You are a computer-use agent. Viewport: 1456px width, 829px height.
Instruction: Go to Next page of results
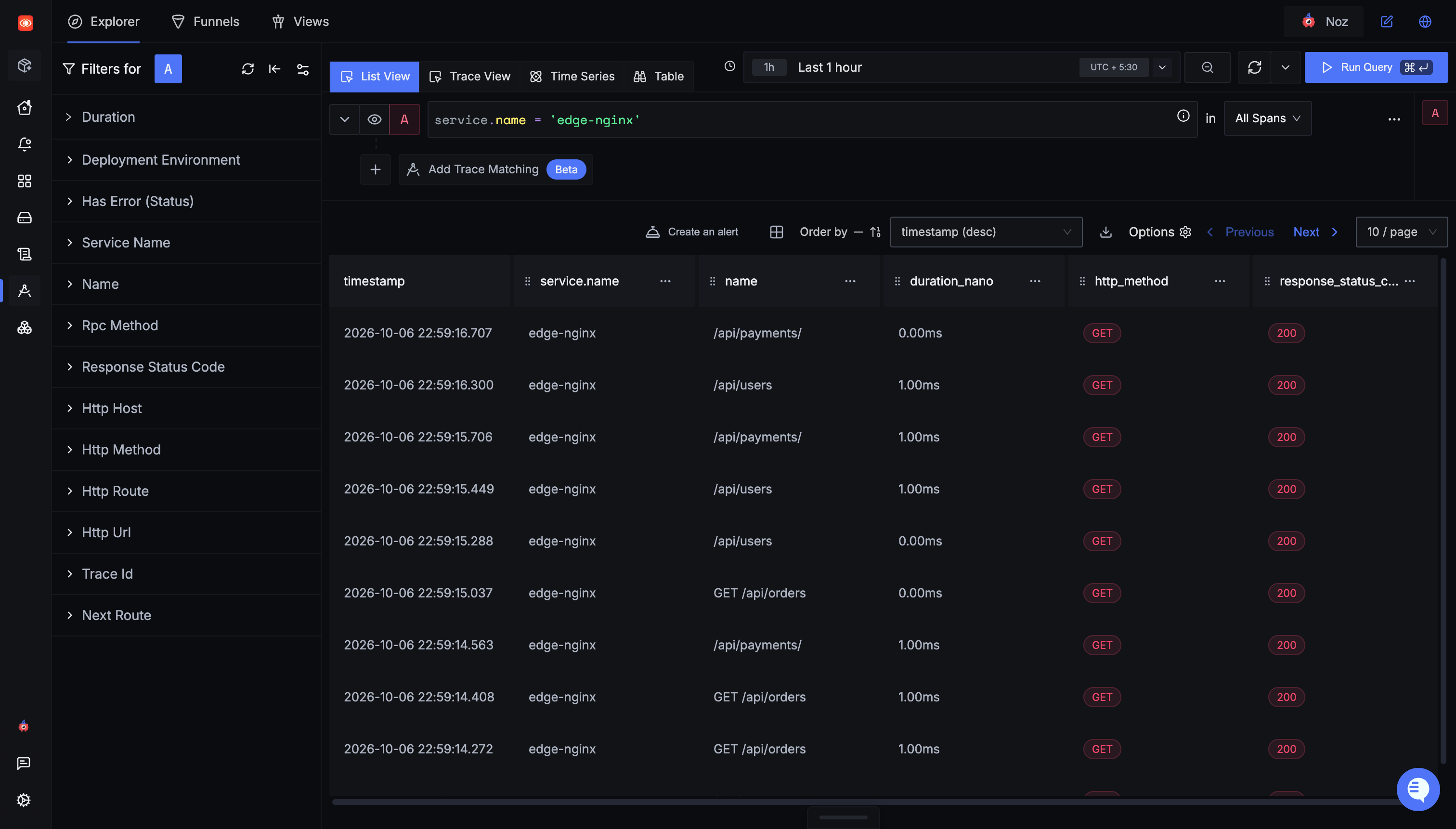[1315, 233]
